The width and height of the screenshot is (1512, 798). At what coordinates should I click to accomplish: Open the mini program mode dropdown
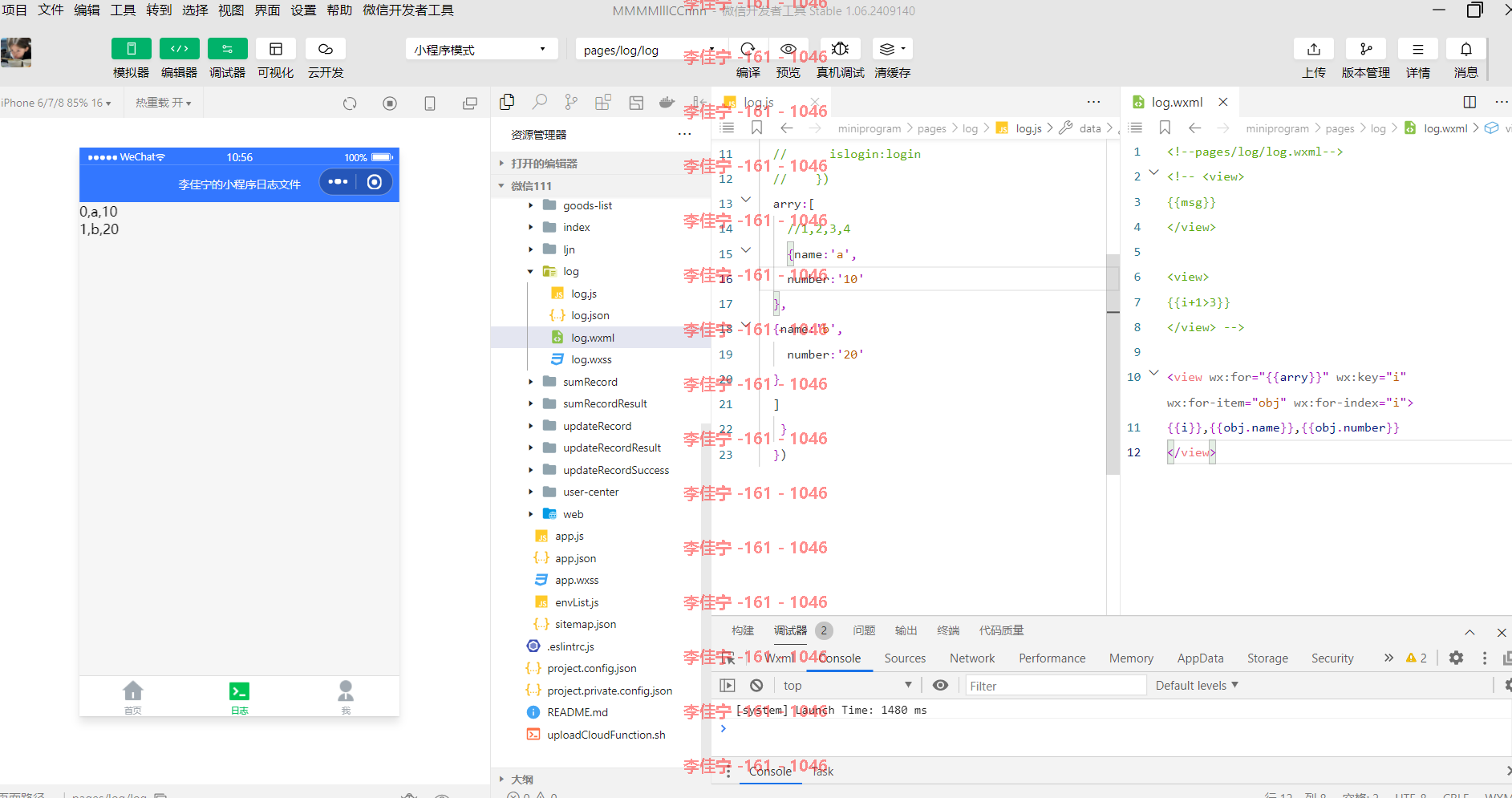[481, 50]
